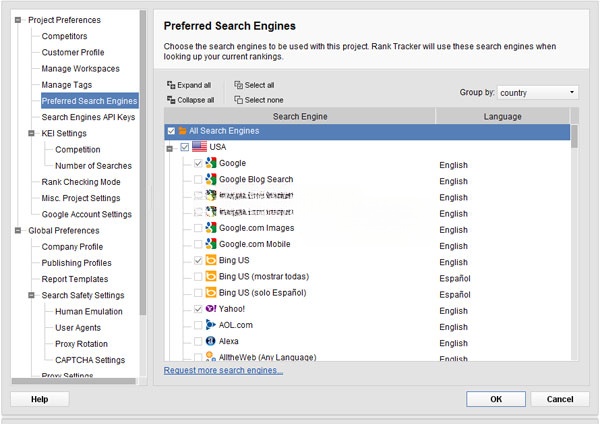Click the AOL.com icon
This screenshot has height=424, width=600.
point(211,325)
